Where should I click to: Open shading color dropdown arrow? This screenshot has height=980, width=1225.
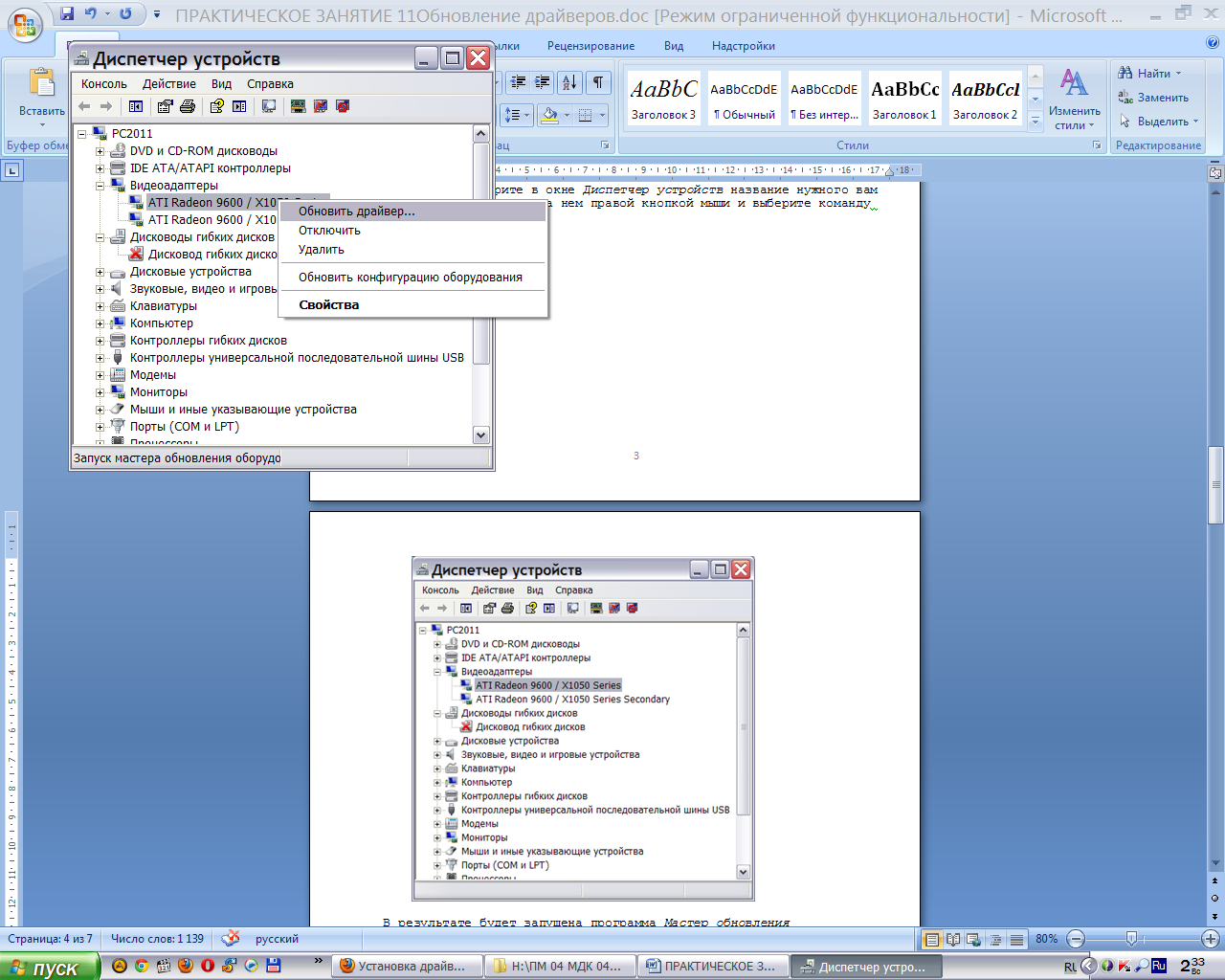pos(567,115)
